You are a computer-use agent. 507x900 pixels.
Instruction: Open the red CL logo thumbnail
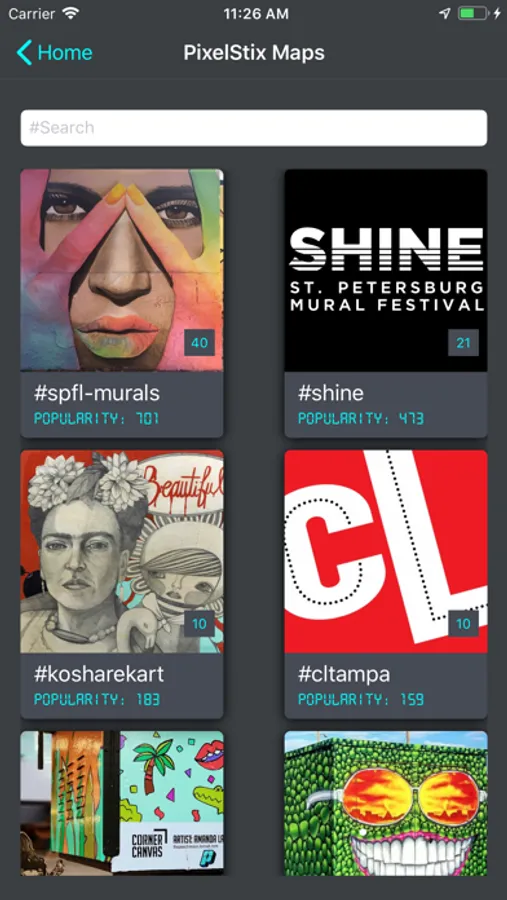[x=386, y=552]
